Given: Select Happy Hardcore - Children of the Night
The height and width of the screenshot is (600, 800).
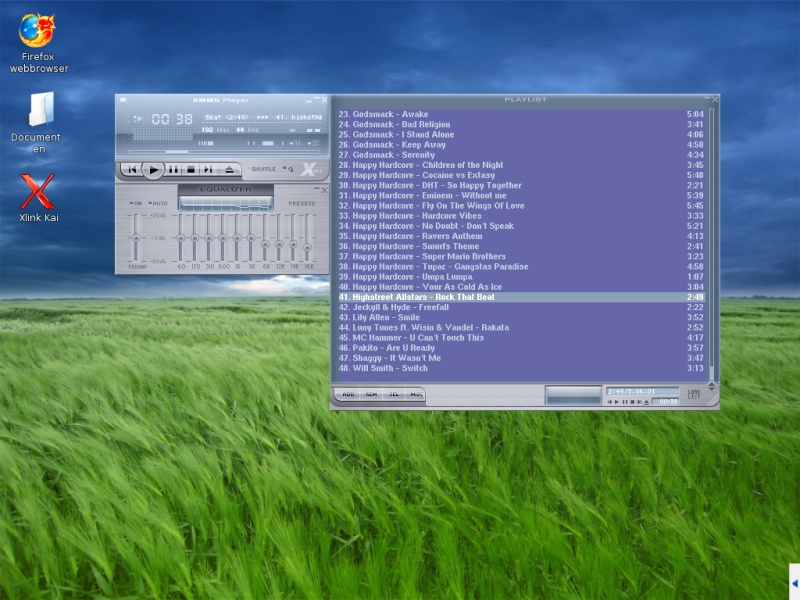Looking at the screenshot, I should (521, 165).
